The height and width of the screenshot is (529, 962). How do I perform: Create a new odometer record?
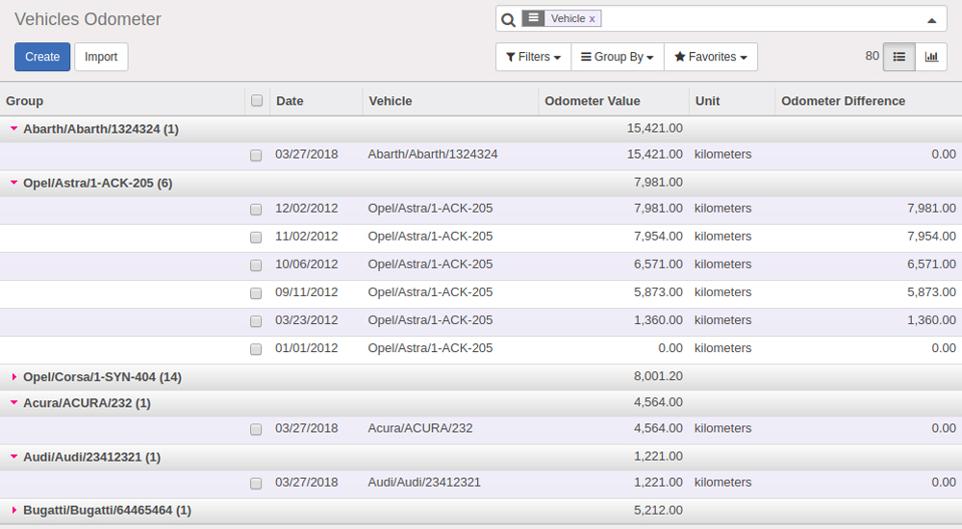[x=42, y=57]
